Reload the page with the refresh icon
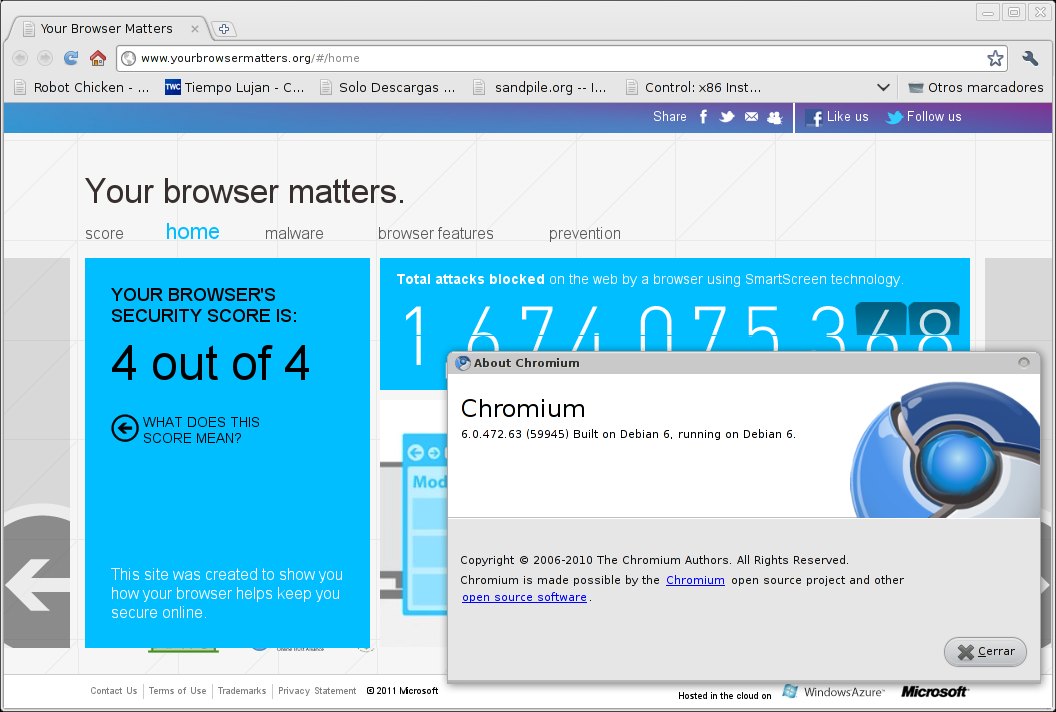 [71, 58]
